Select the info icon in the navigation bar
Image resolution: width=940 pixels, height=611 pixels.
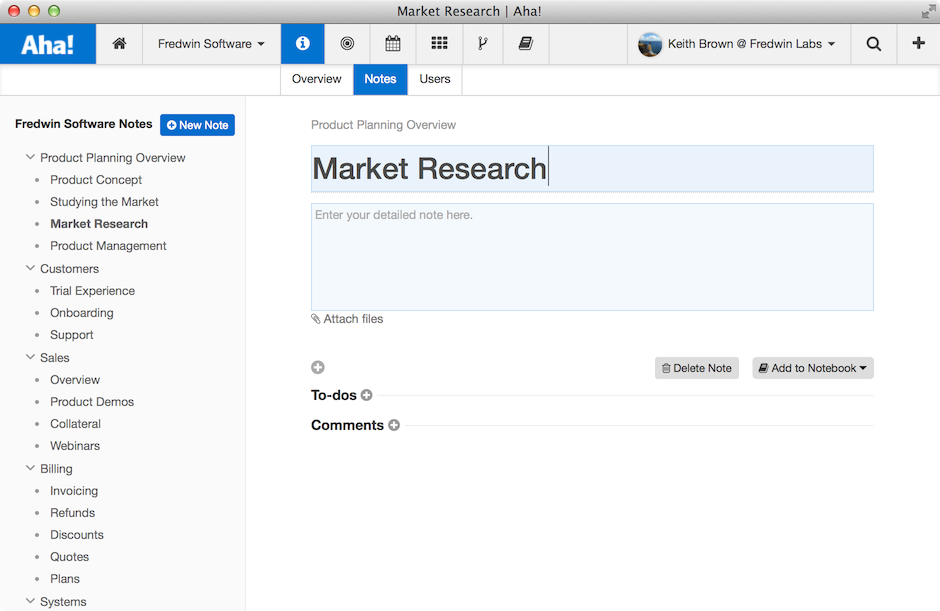point(303,44)
